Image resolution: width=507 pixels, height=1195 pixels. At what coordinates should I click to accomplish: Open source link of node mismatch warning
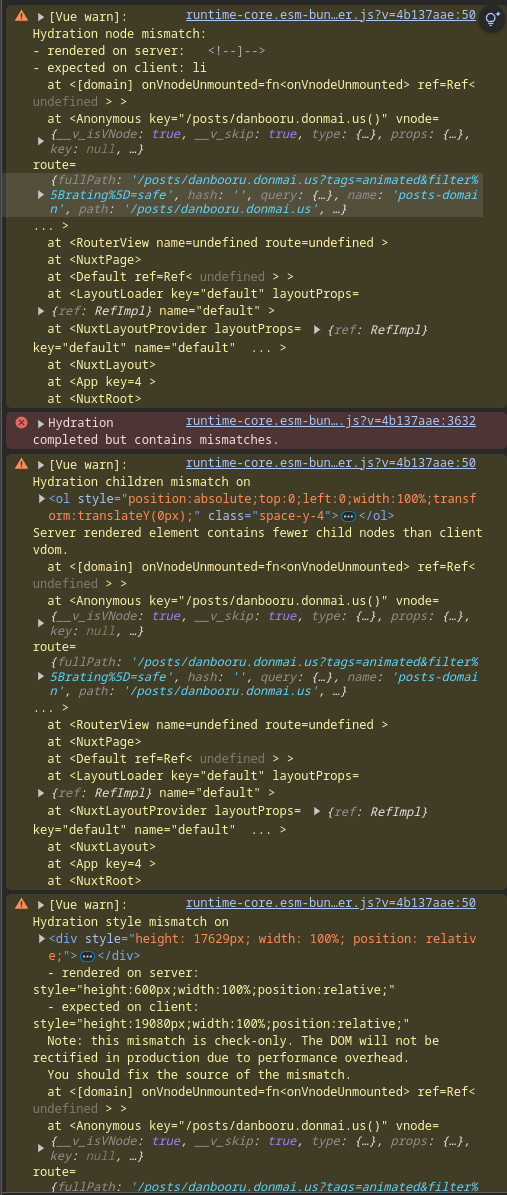(331, 15)
